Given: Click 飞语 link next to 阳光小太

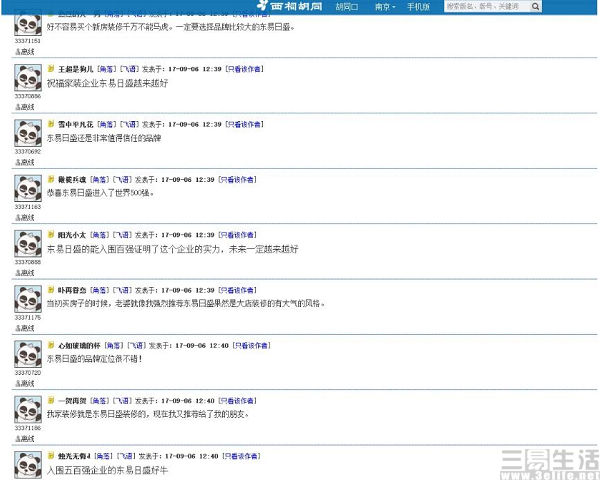Looking at the screenshot, I should (122, 235).
